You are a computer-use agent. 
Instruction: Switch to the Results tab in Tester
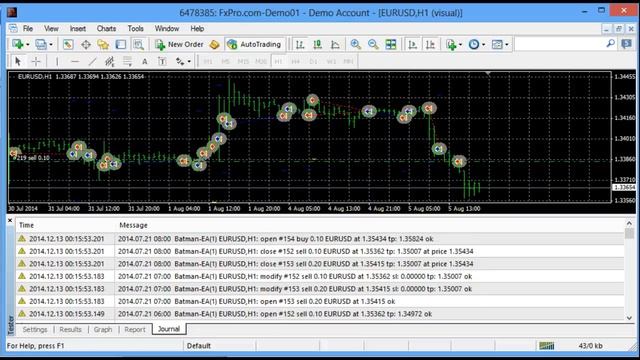click(70, 329)
